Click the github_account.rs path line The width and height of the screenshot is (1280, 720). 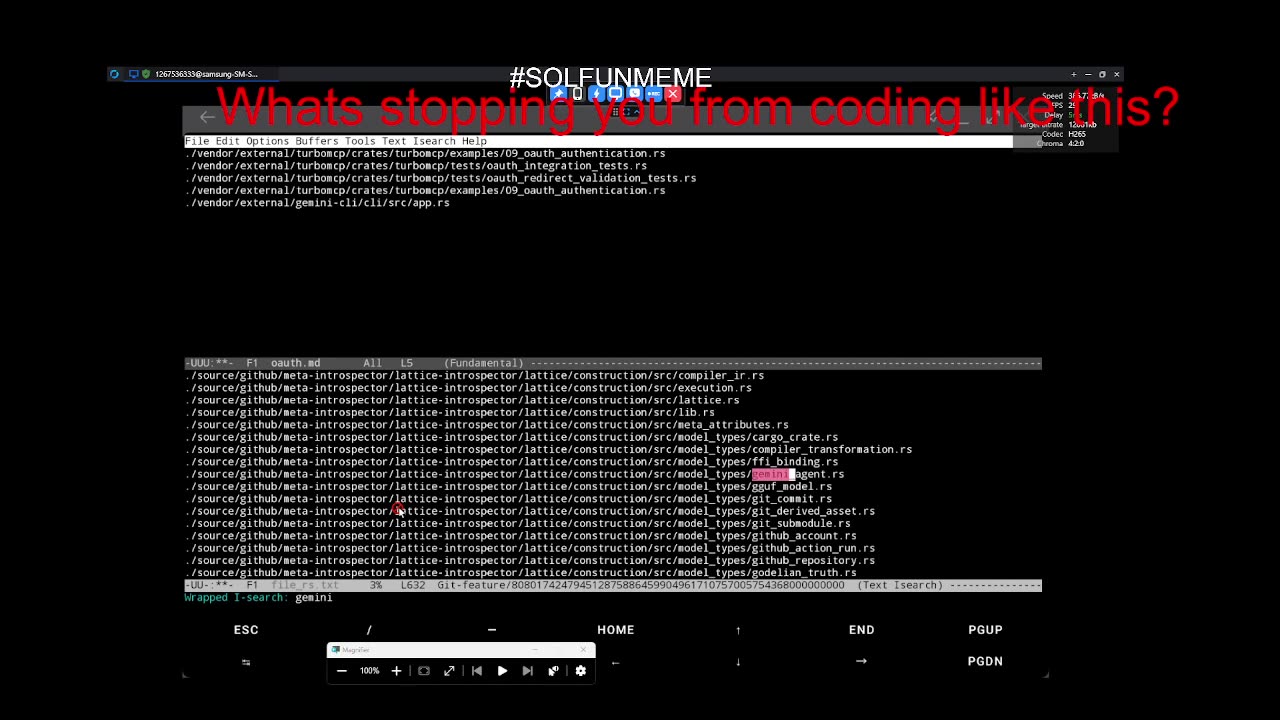coord(520,536)
